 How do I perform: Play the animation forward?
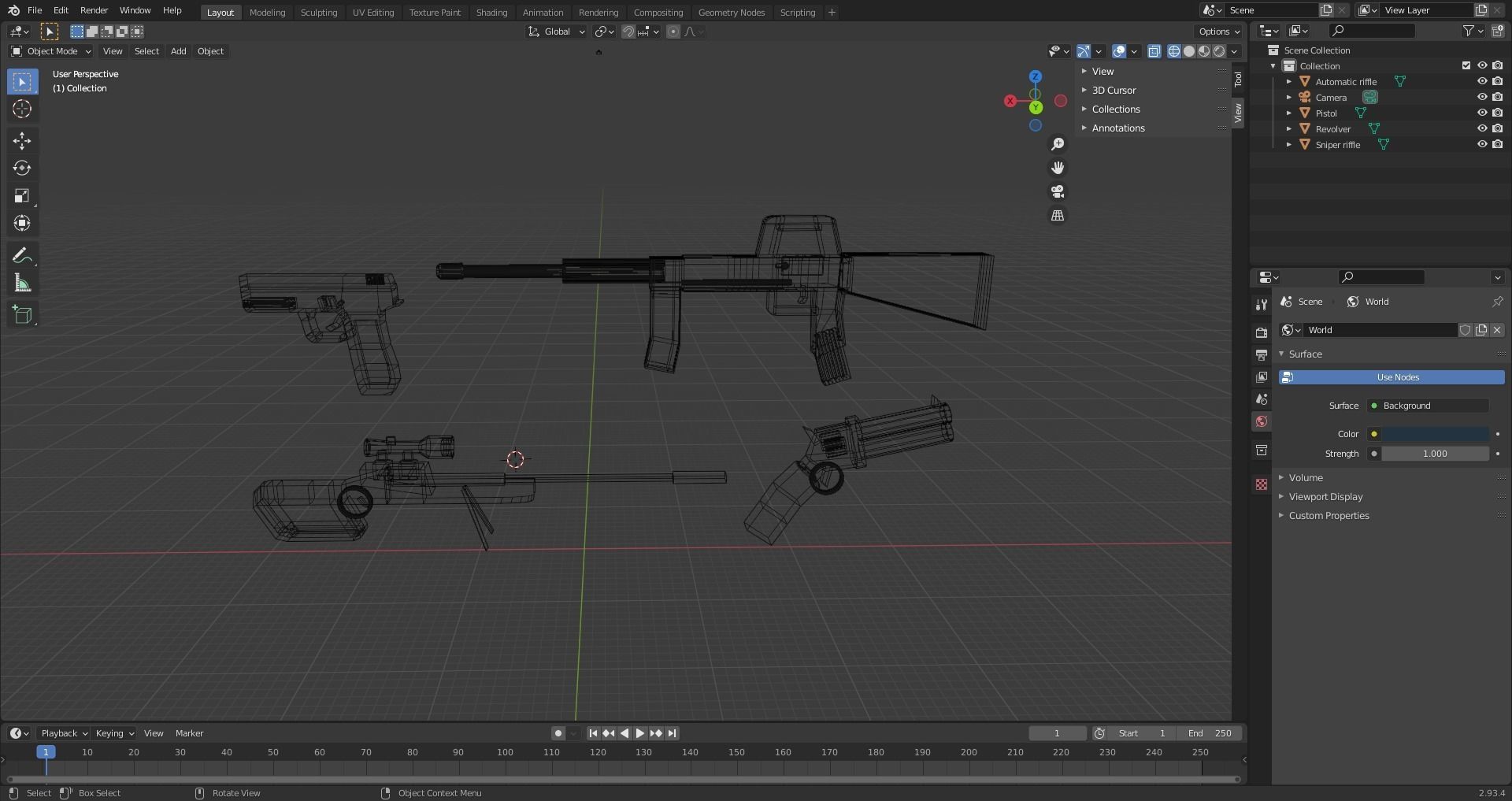pos(640,733)
